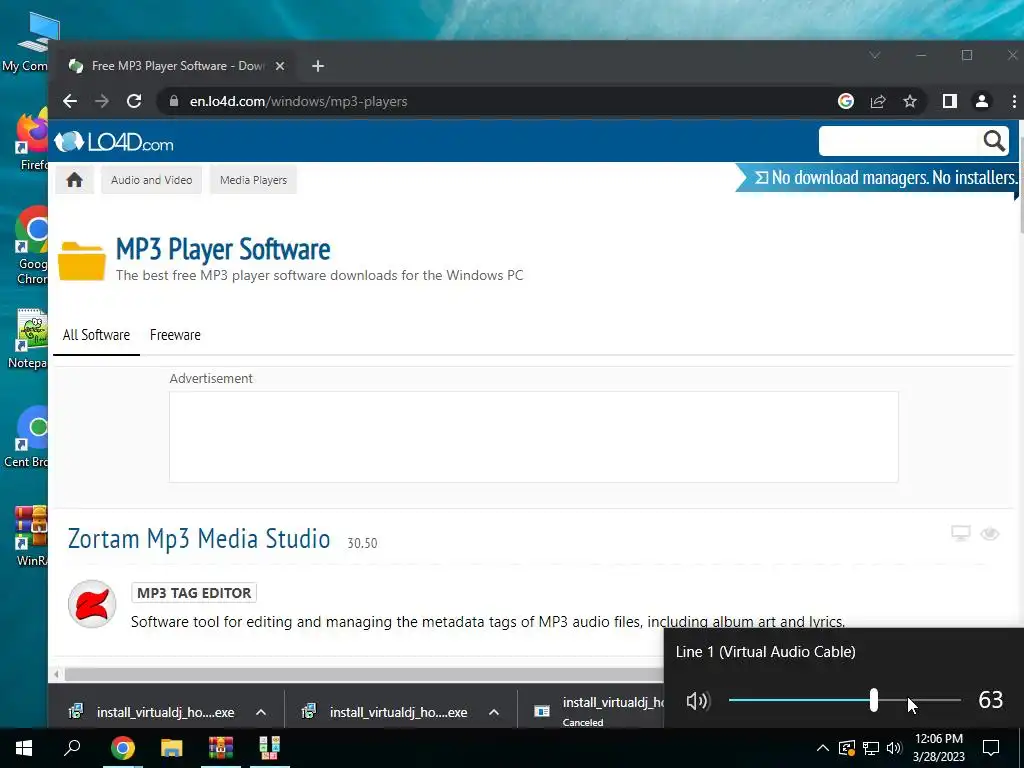Image resolution: width=1024 pixels, height=768 pixels.
Task: Click the browser forward arrow
Action: point(102,101)
